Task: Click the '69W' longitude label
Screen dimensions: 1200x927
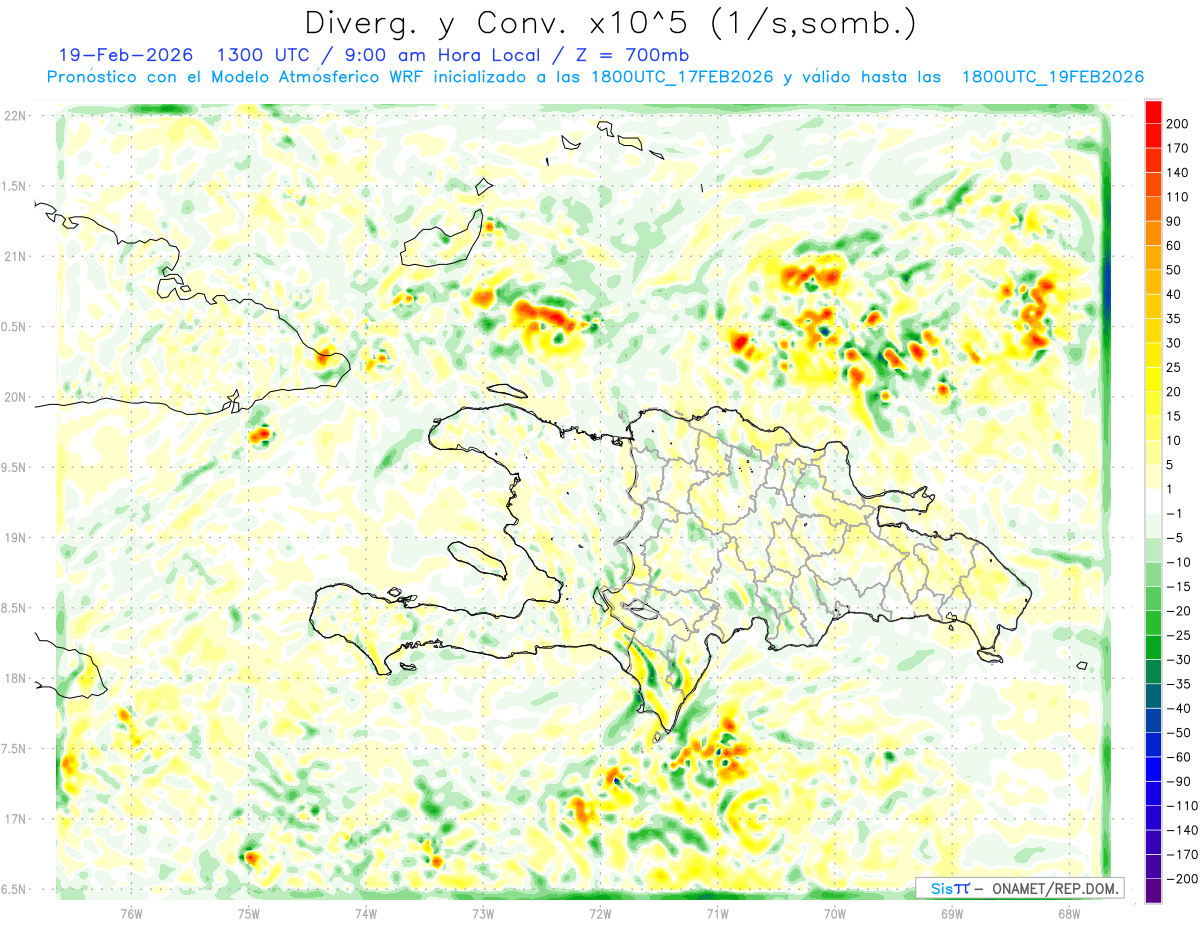Action: click(952, 912)
